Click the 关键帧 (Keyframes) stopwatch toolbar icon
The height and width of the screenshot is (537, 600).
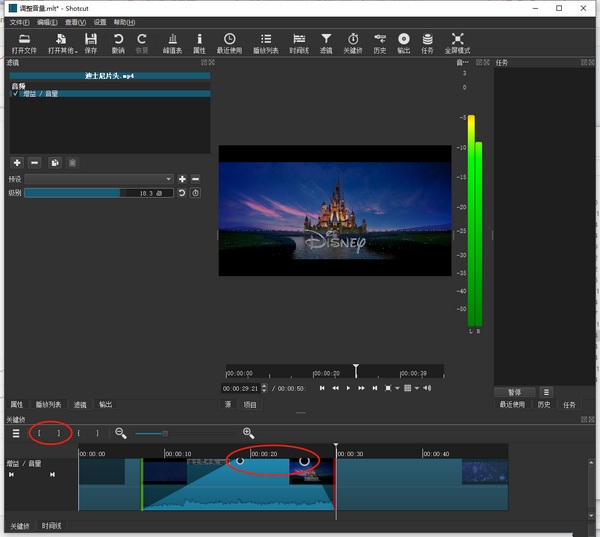point(352,40)
